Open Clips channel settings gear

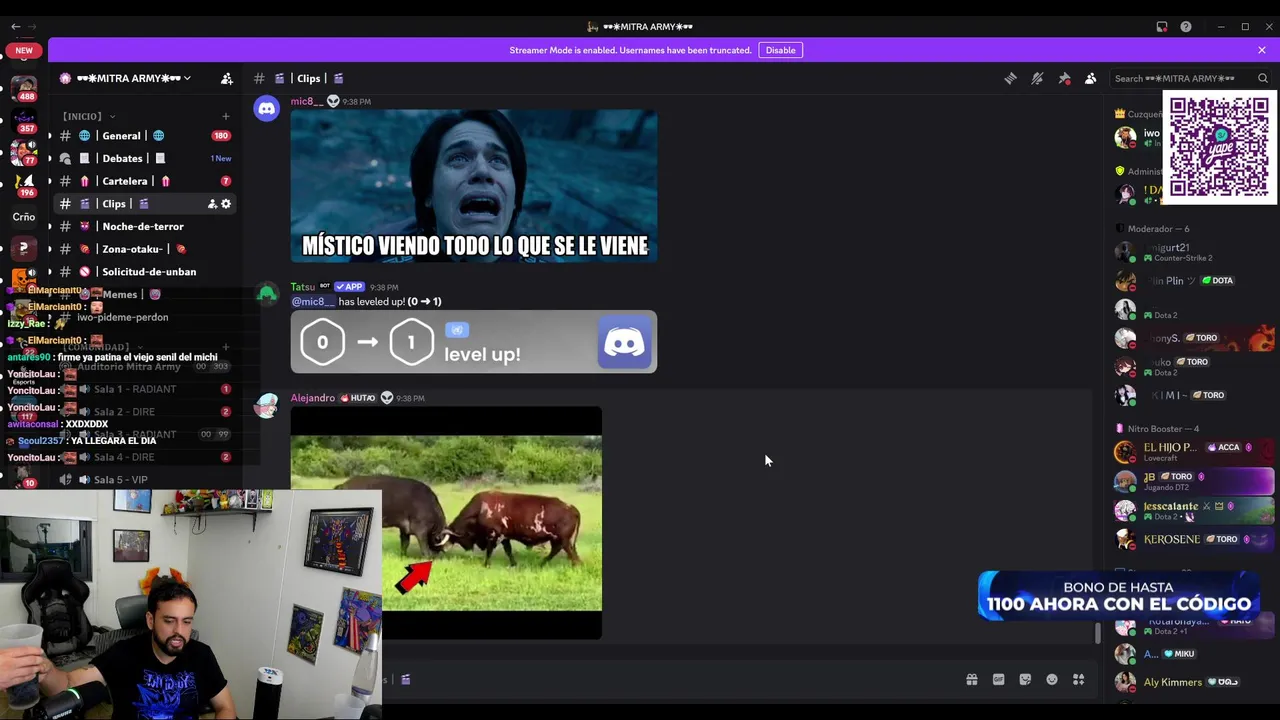coord(226,204)
